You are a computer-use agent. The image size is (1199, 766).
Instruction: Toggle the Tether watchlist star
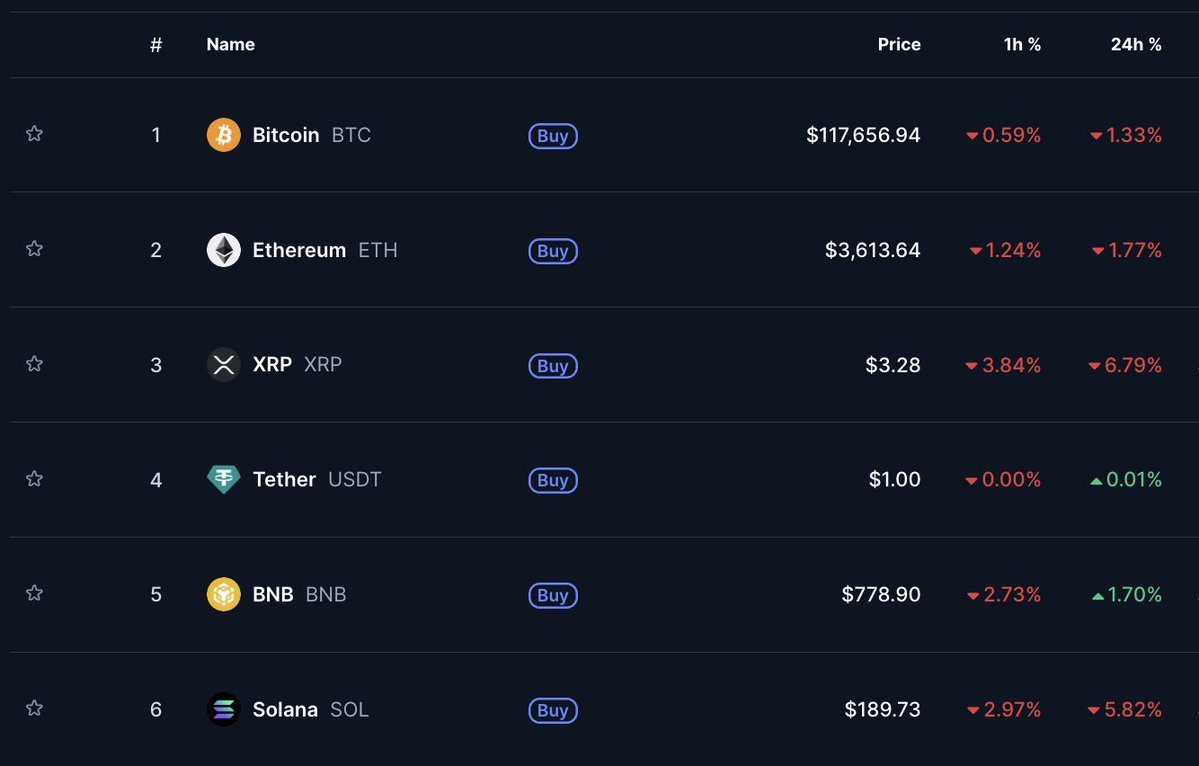point(34,479)
